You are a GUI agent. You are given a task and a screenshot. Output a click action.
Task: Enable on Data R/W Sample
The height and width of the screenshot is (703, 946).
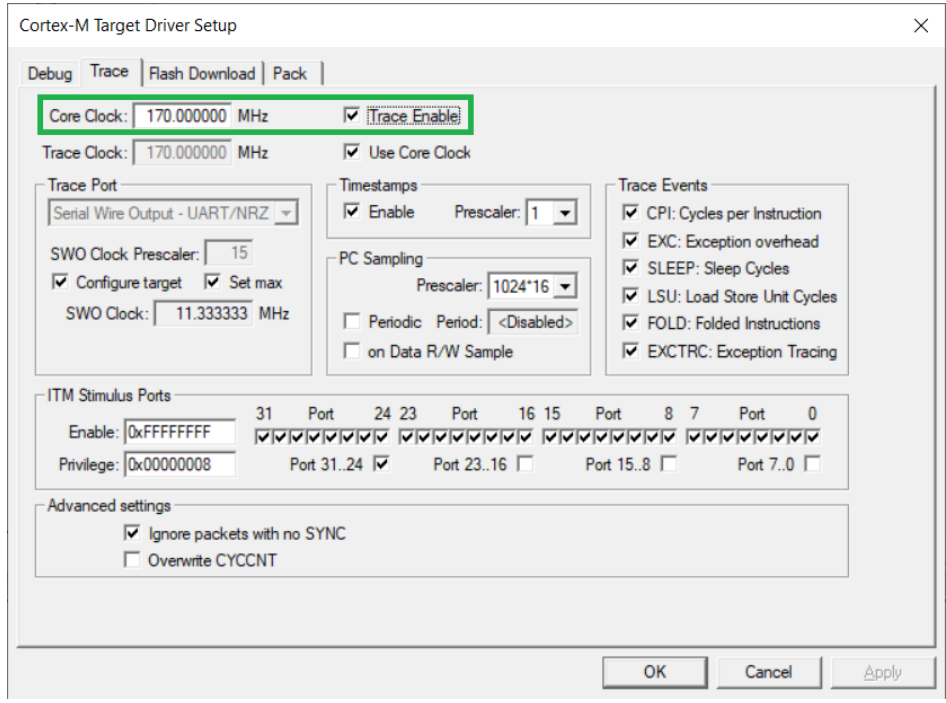352,351
